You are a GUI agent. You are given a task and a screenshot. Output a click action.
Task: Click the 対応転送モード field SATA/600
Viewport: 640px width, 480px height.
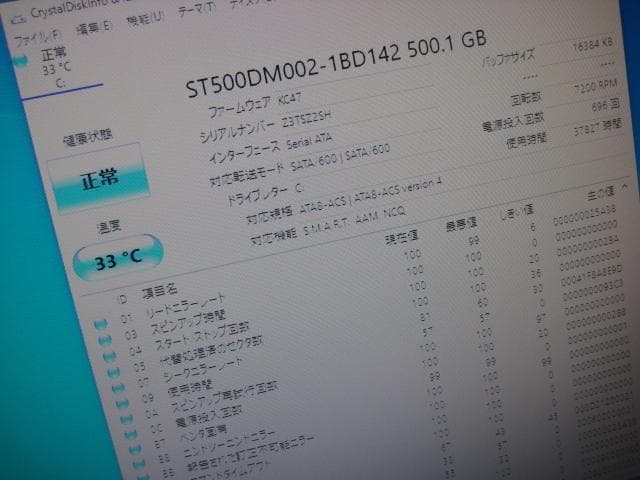(x=340, y=157)
